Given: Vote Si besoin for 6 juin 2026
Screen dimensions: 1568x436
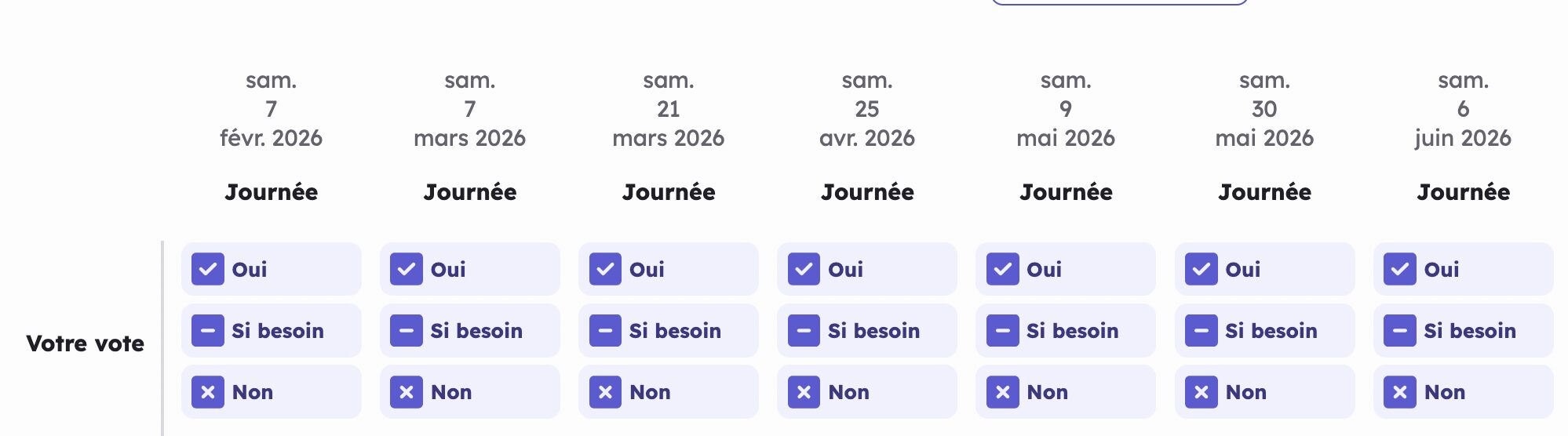Looking at the screenshot, I should tap(1463, 331).
